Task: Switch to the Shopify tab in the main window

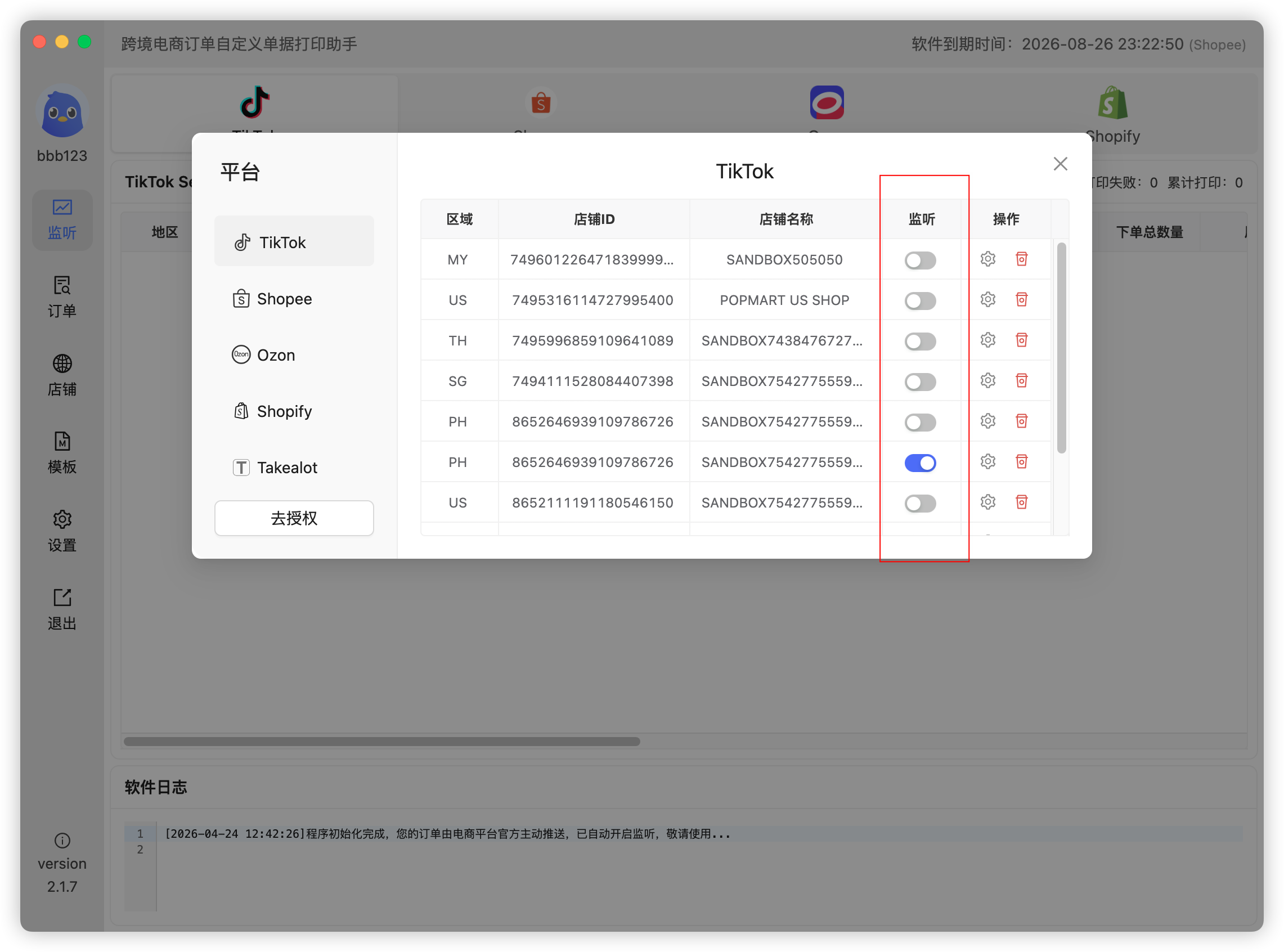Action: [x=1112, y=113]
